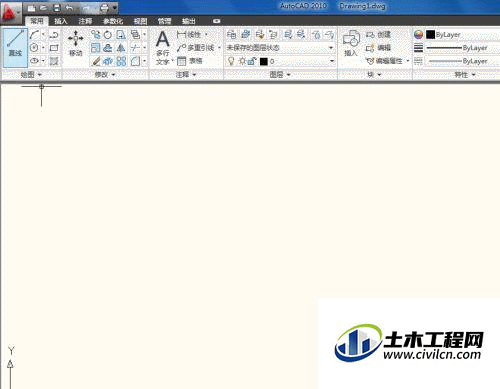500x389 pixels.
Task: Switch to the Output (输出) ribbon tab
Action: [189, 21]
